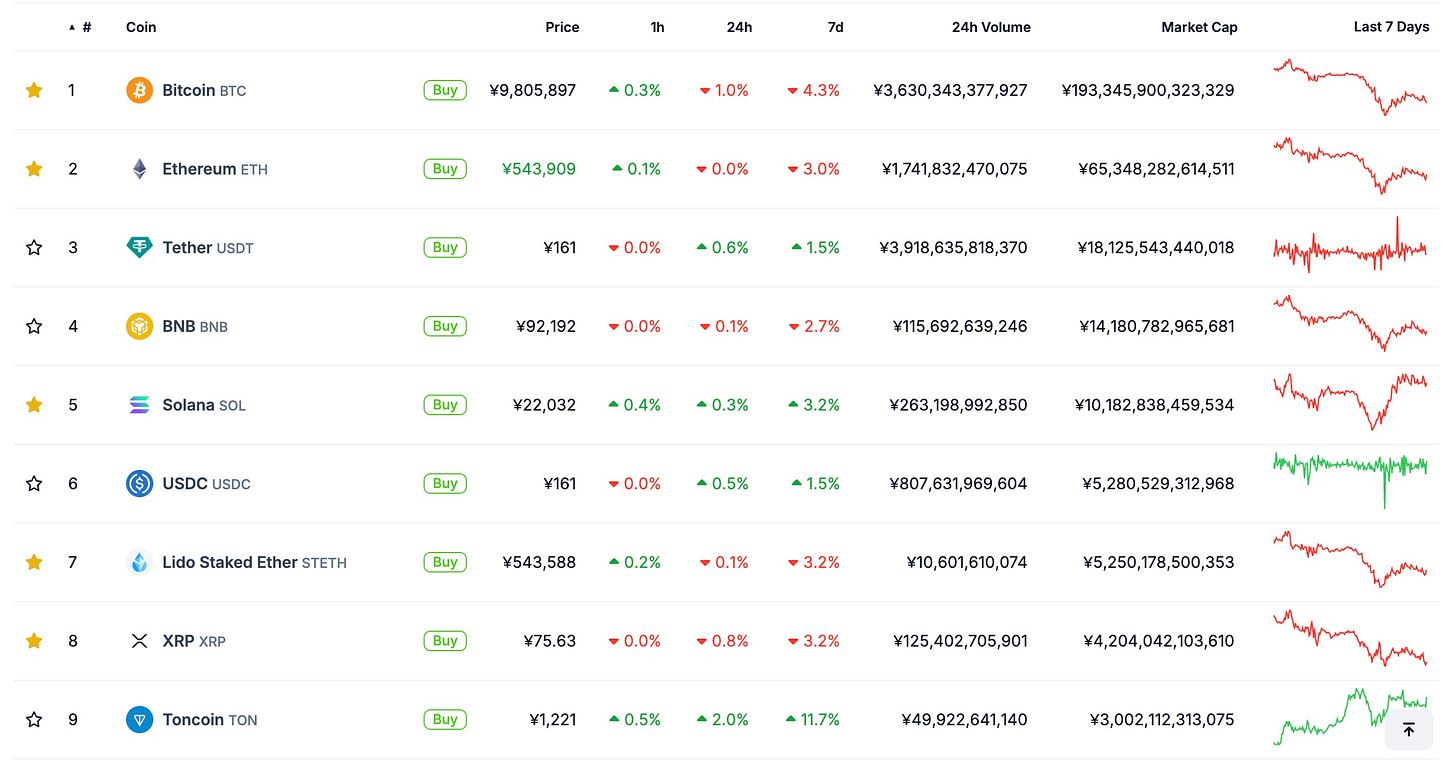Click Tether 24h volume ¥3,918,635,818,370

tap(953, 248)
